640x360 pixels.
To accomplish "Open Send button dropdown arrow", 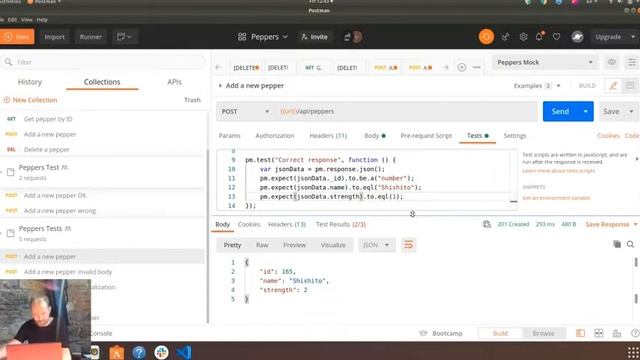I will pos(585,111).
